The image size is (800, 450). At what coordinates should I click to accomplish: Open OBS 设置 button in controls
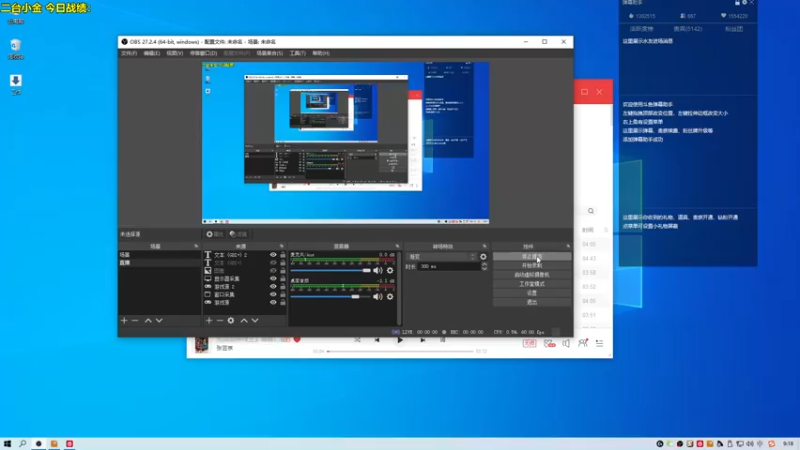coord(532,293)
